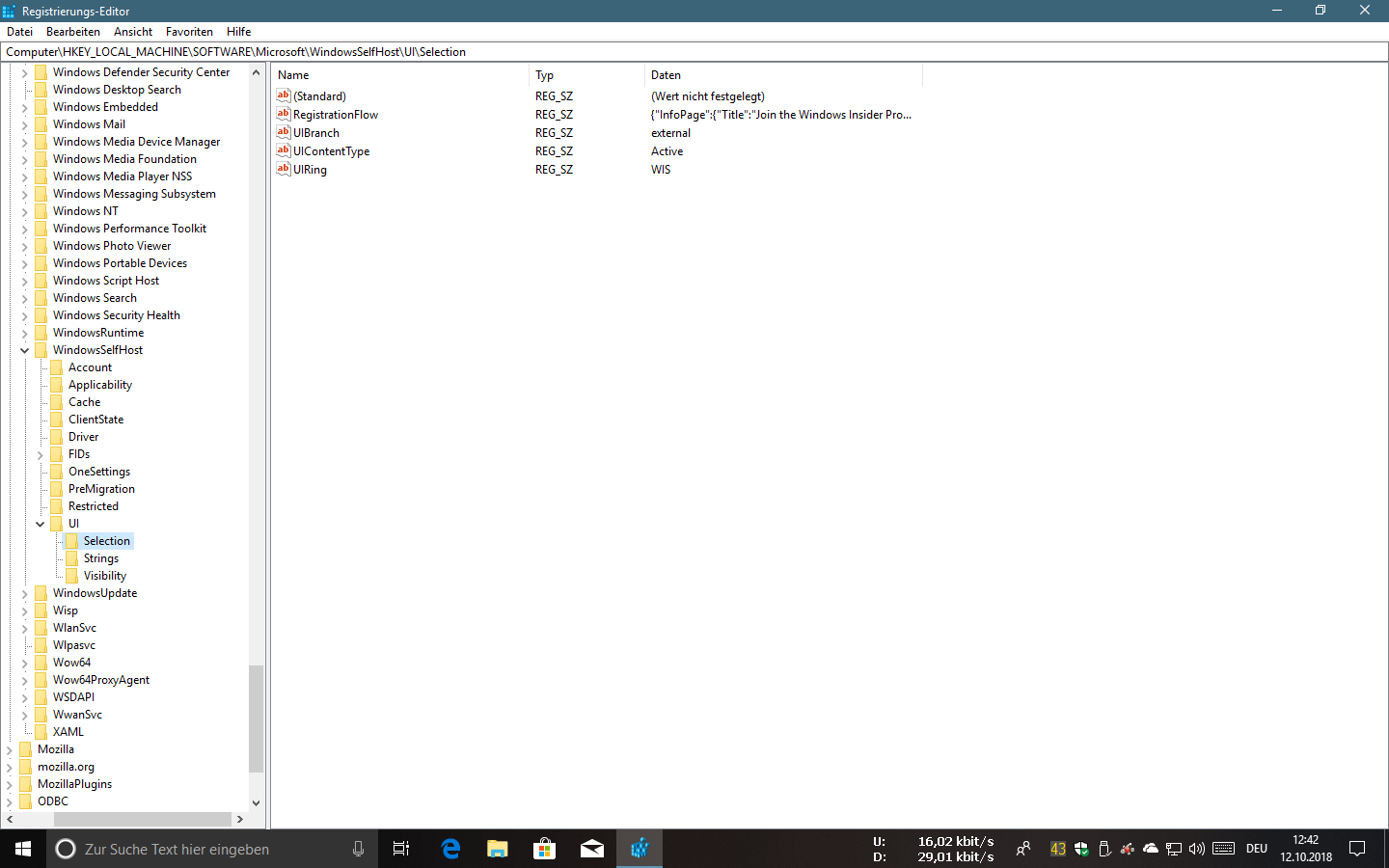This screenshot has height=868, width=1389.
Task: Open Microsoft Store from the taskbar
Action: (x=544, y=849)
